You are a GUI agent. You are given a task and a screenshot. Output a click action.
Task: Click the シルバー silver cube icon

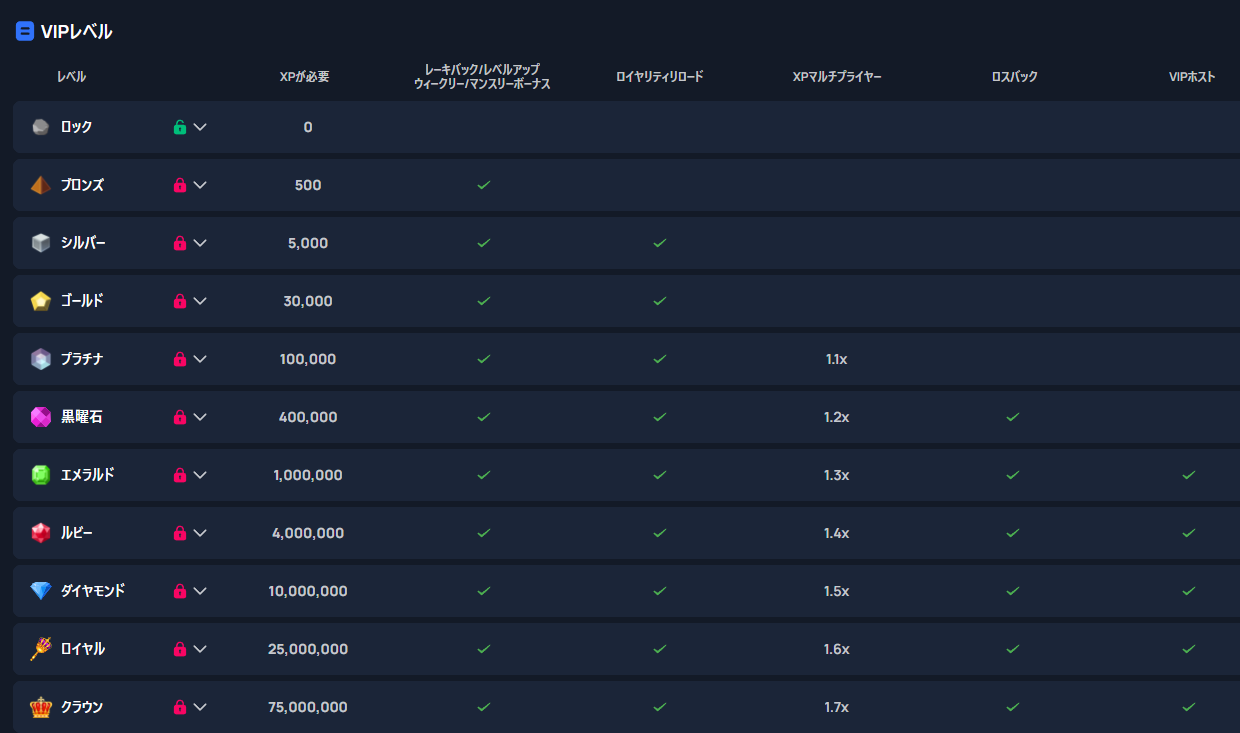tap(40, 243)
